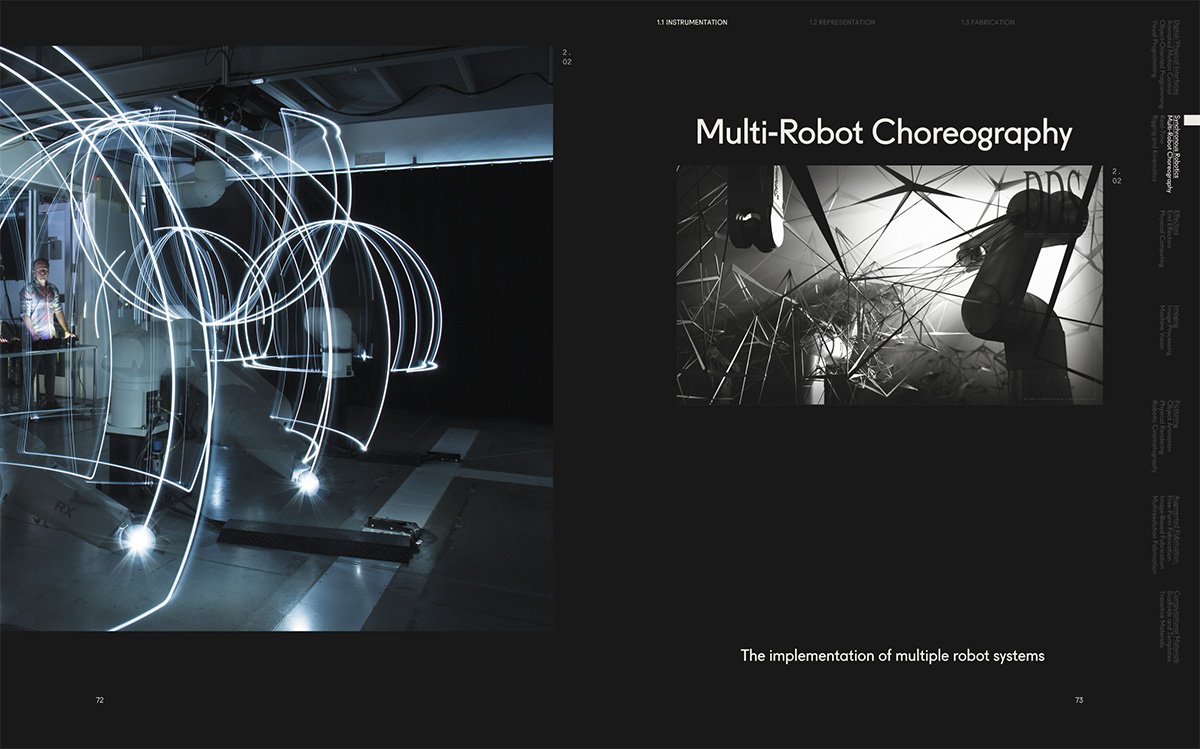Image resolution: width=1200 pixels, height=749 pixels.
Task: Select the 2.02 label beside the robot image
Action: 1116,176
